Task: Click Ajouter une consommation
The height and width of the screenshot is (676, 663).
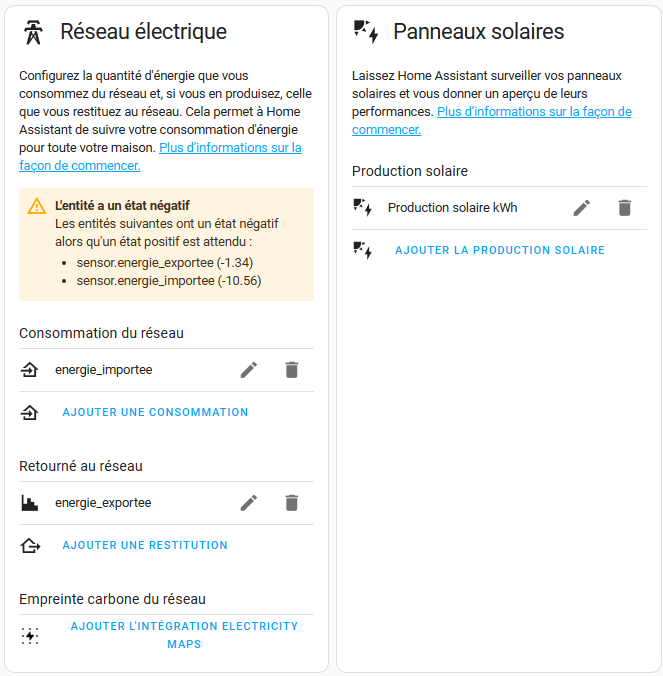Action: (155, 412)
